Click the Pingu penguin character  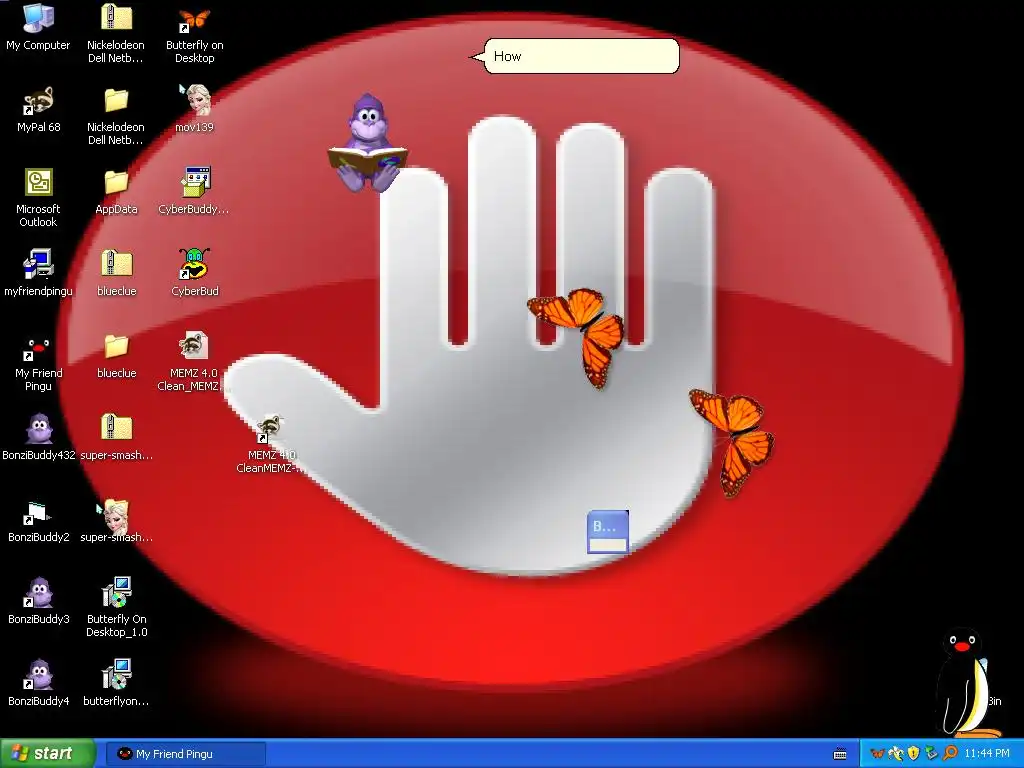[968, 682]
